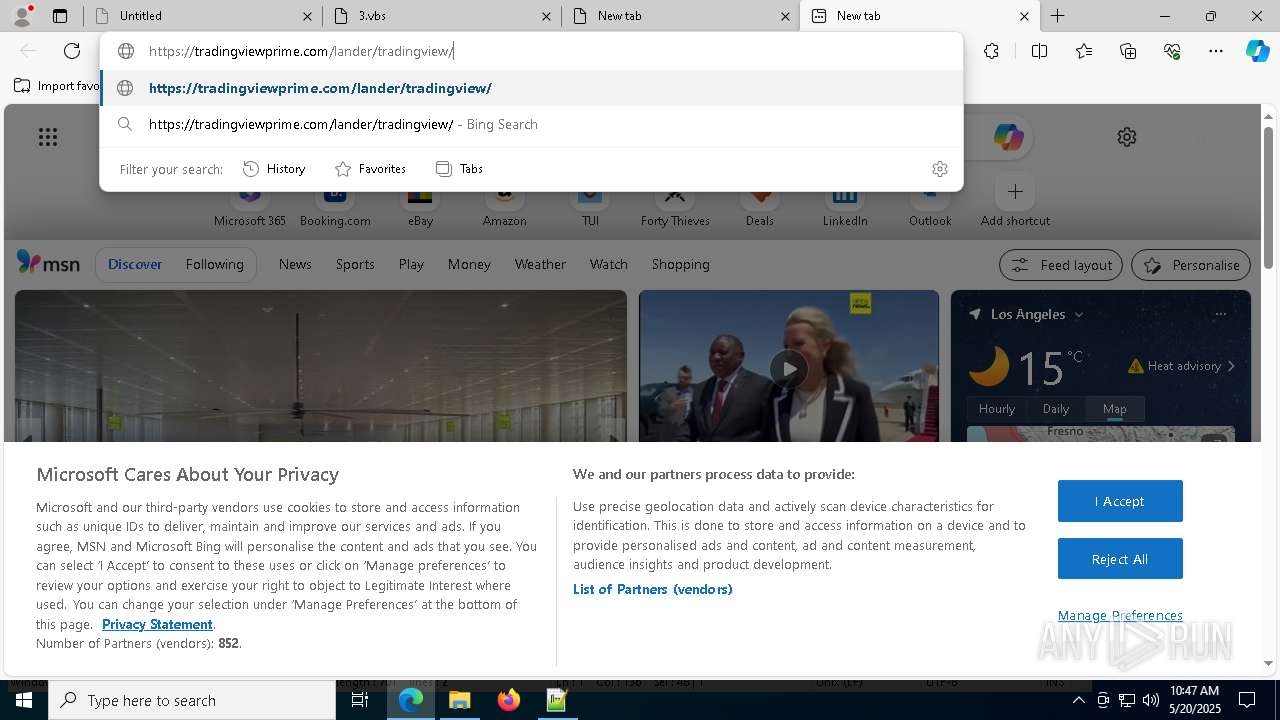1280x720 pixels.
Task: Open weather card more options
Action: (x=1220, y=314)
